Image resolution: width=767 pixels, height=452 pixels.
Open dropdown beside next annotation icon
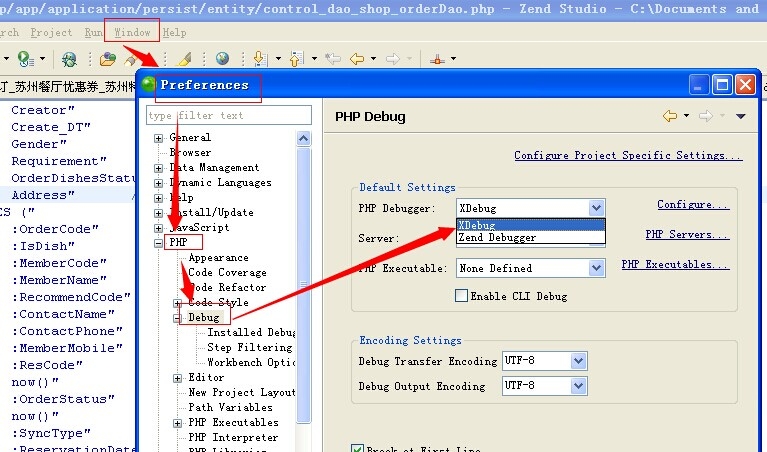278,59
